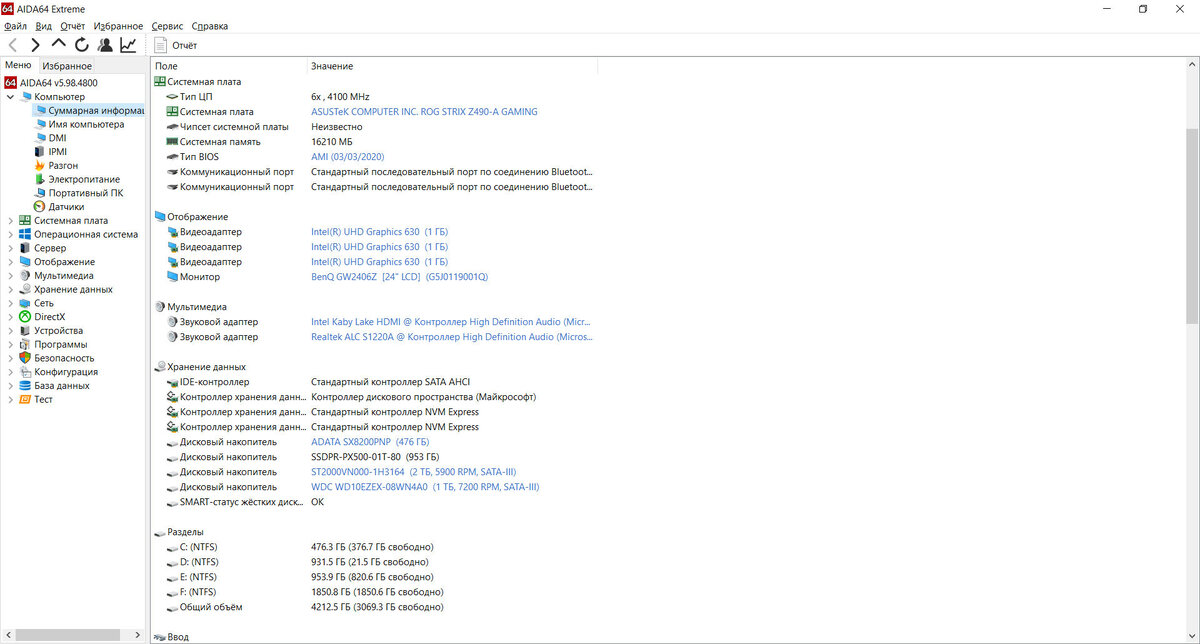Screen dimensions: 1200x644
Task: Open the Вид menu
Action: pos(43,26)
